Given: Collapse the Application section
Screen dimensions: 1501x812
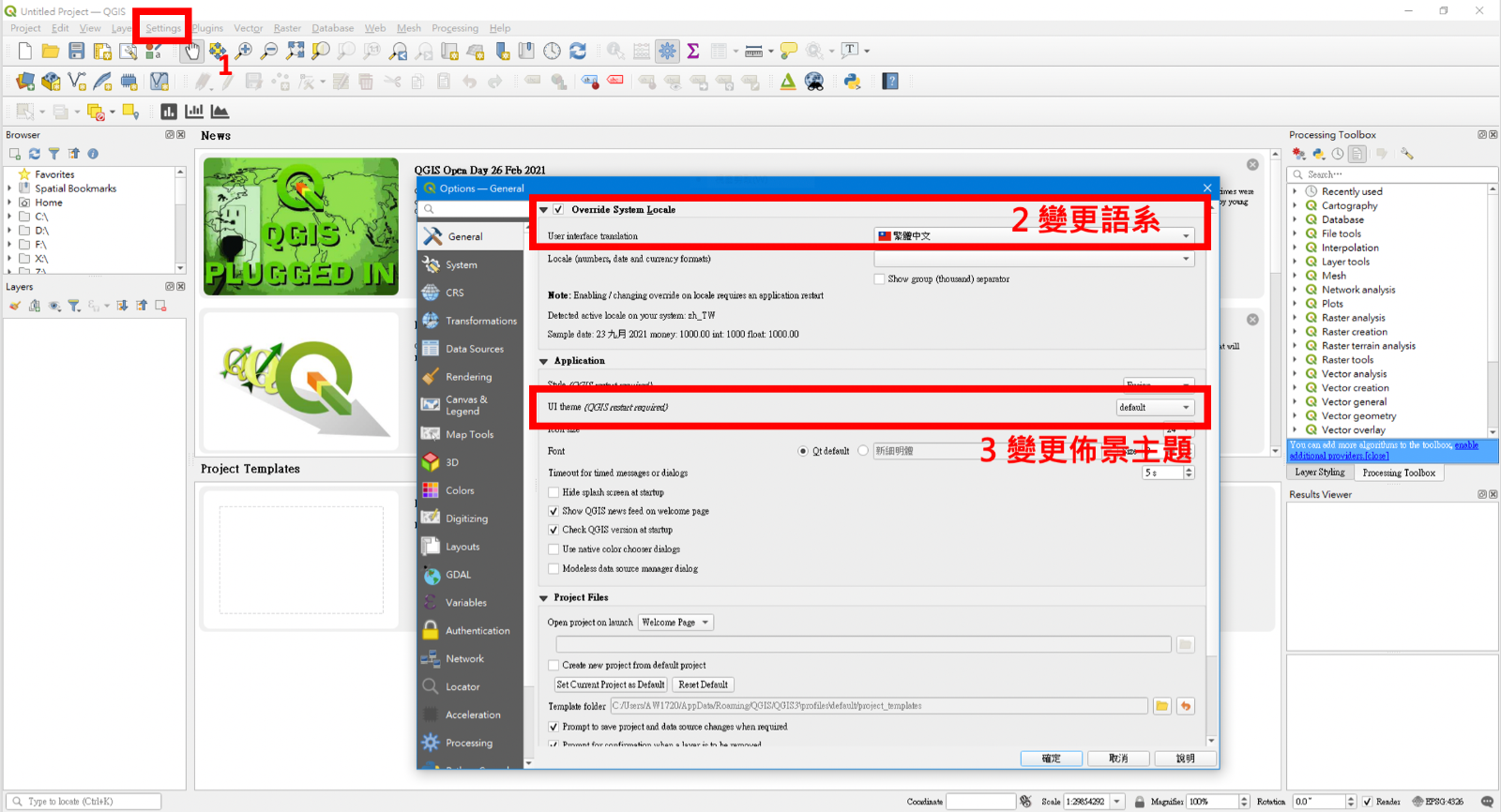Looking at the screenshot, I should [x=544, y=361].
